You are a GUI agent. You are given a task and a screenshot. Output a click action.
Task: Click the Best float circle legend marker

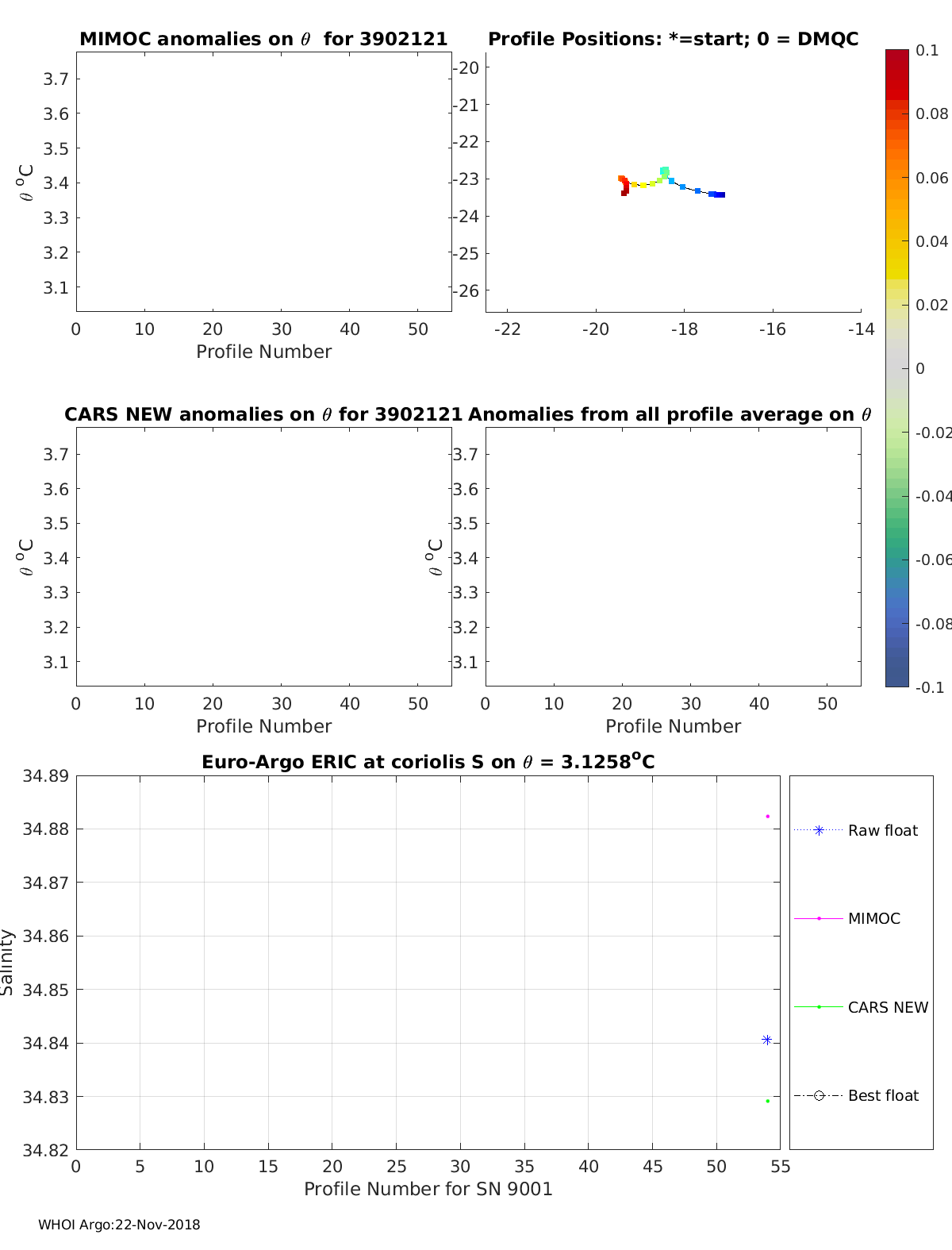click(x=819, y=1095)
